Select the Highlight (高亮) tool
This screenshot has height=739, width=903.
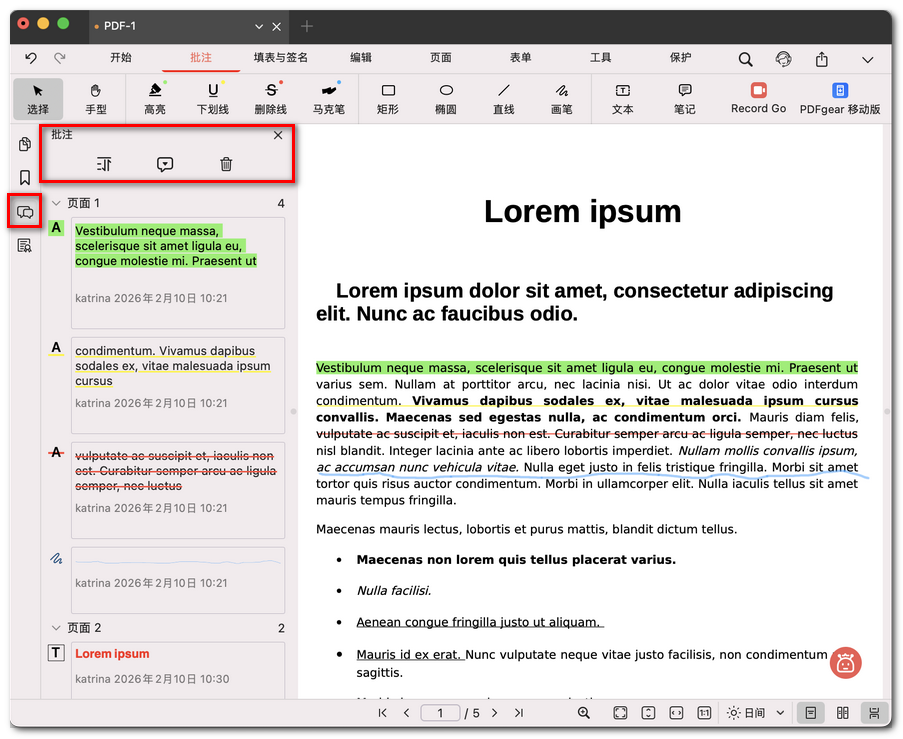pyautogui.click(x=155, y=98)
